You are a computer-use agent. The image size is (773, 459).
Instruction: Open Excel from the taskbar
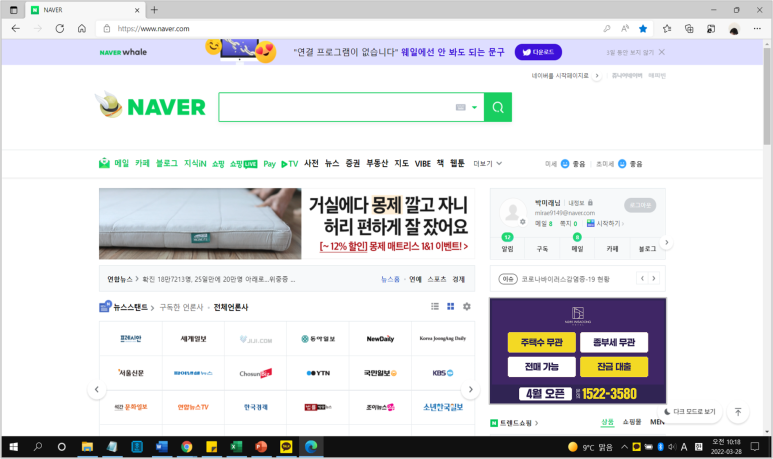coord(236,447)
